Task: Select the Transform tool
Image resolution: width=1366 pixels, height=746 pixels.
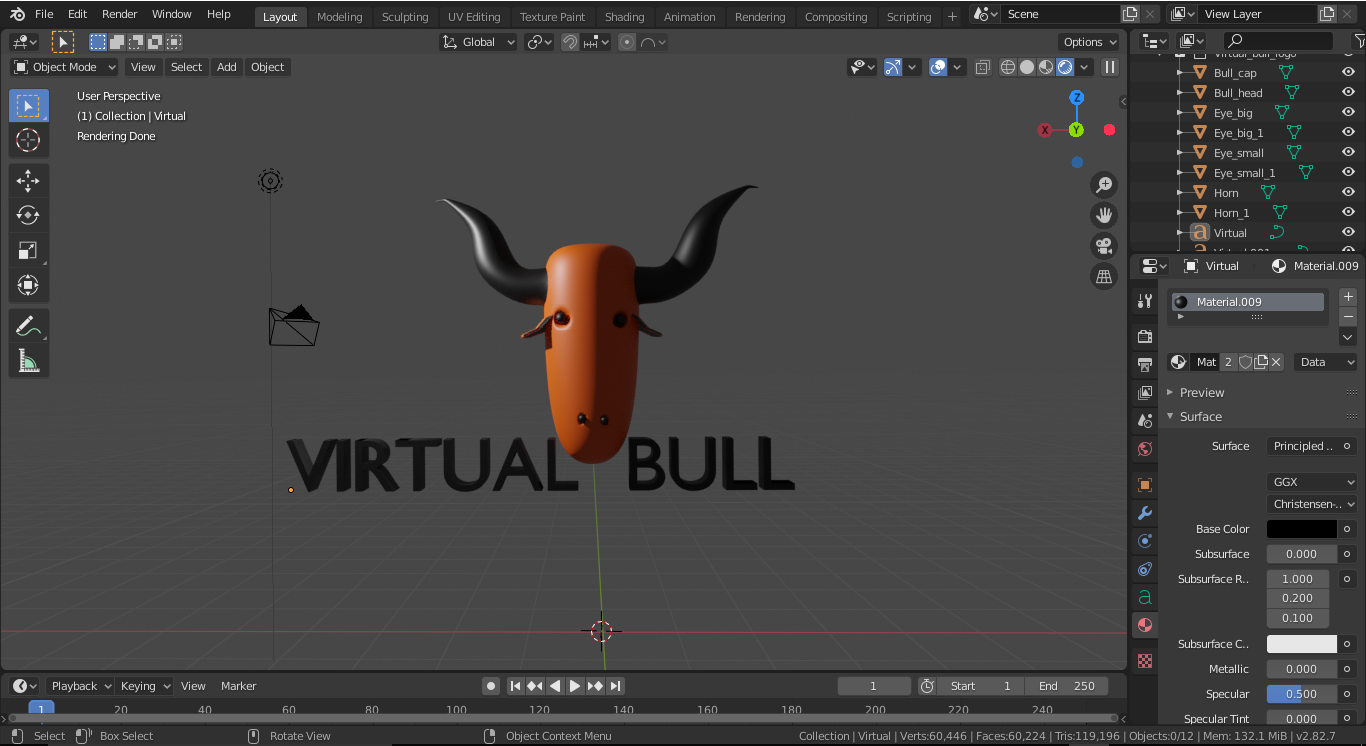Action: coord(29,286)
